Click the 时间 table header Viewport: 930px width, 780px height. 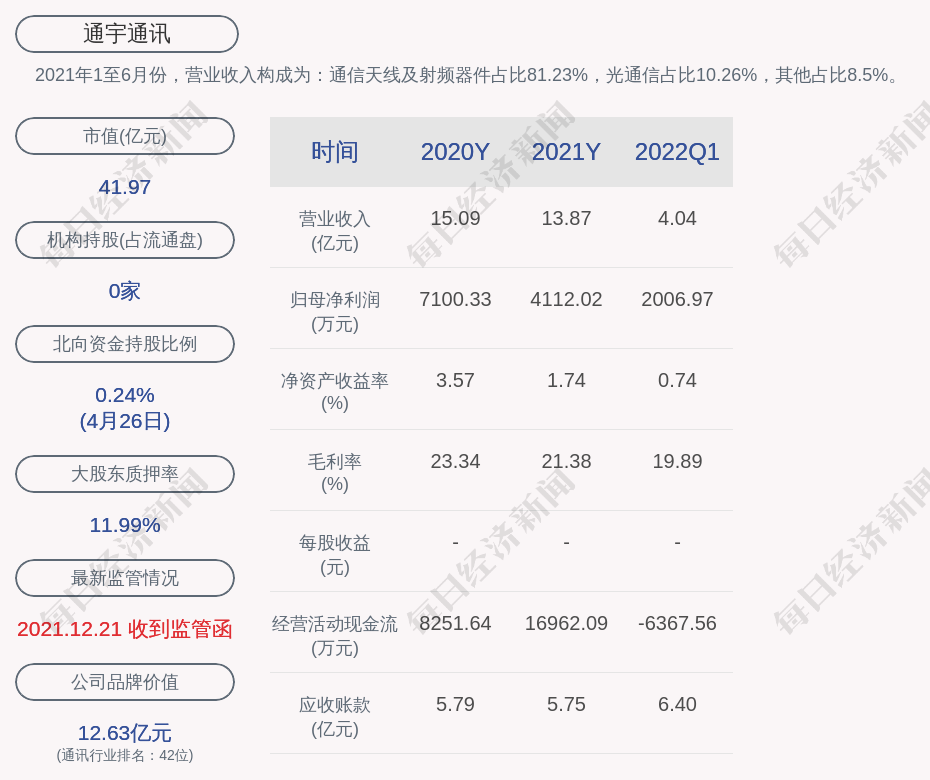tap(335, 152)
